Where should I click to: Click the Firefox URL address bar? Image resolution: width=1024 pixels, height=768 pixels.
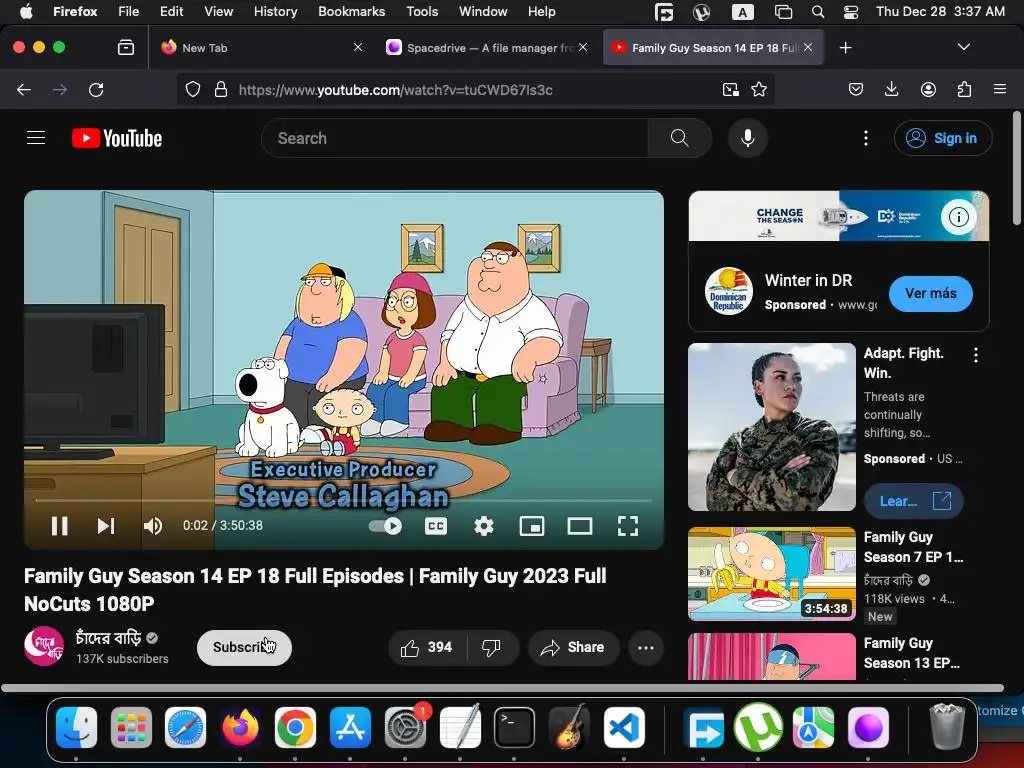(x=475, y=89)
